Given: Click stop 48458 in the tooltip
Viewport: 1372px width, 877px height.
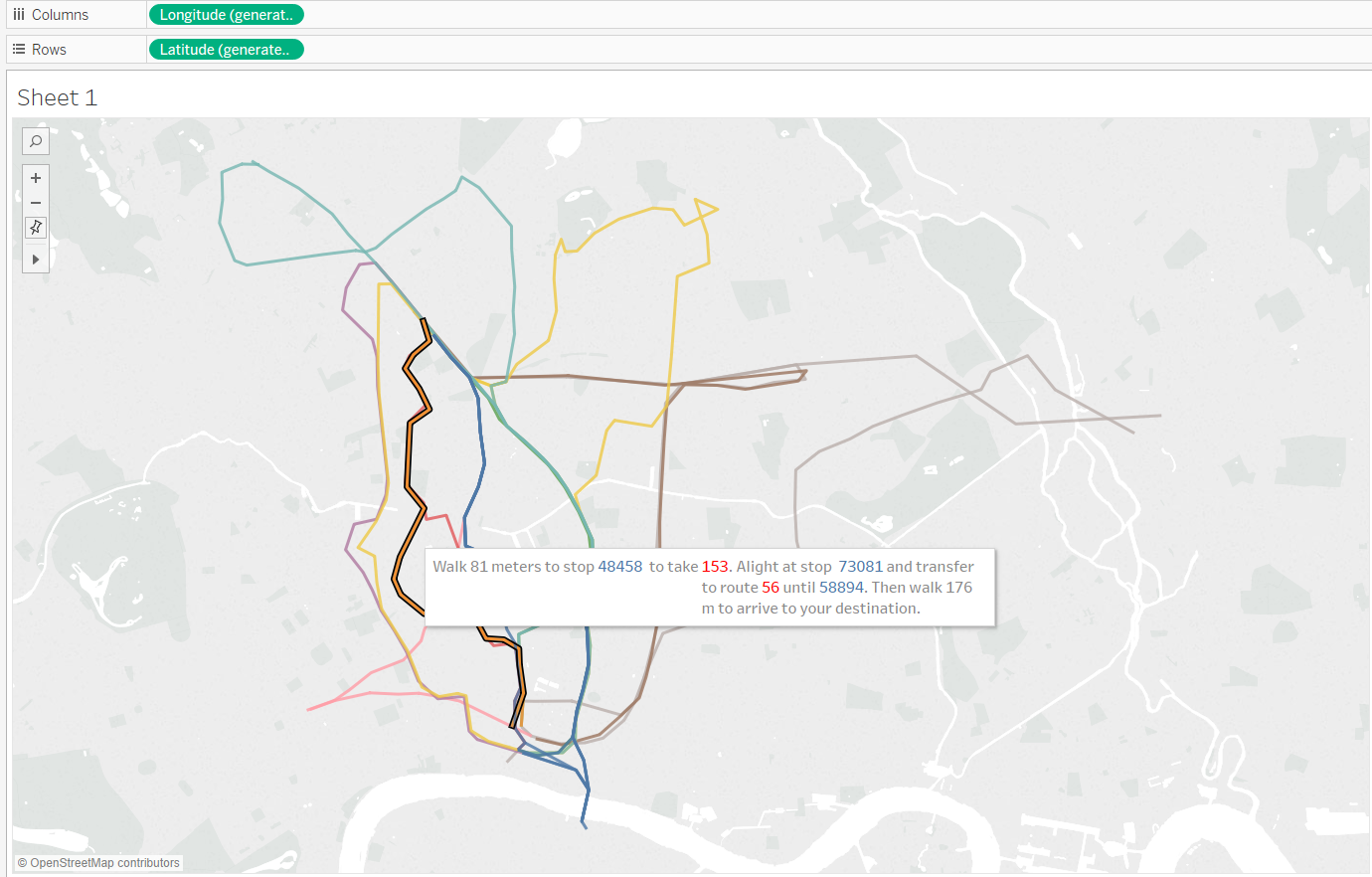Looking at the screenshot, I should 620,567.
